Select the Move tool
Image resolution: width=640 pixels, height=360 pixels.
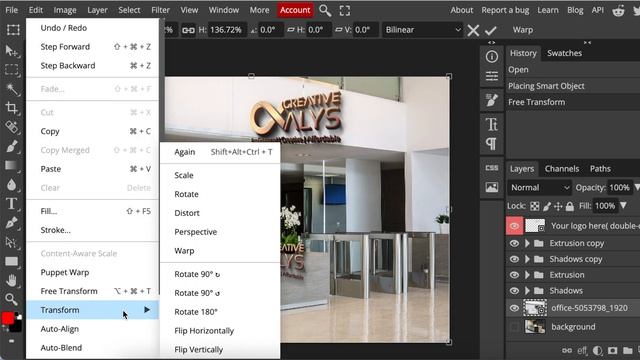coord(11,51)
